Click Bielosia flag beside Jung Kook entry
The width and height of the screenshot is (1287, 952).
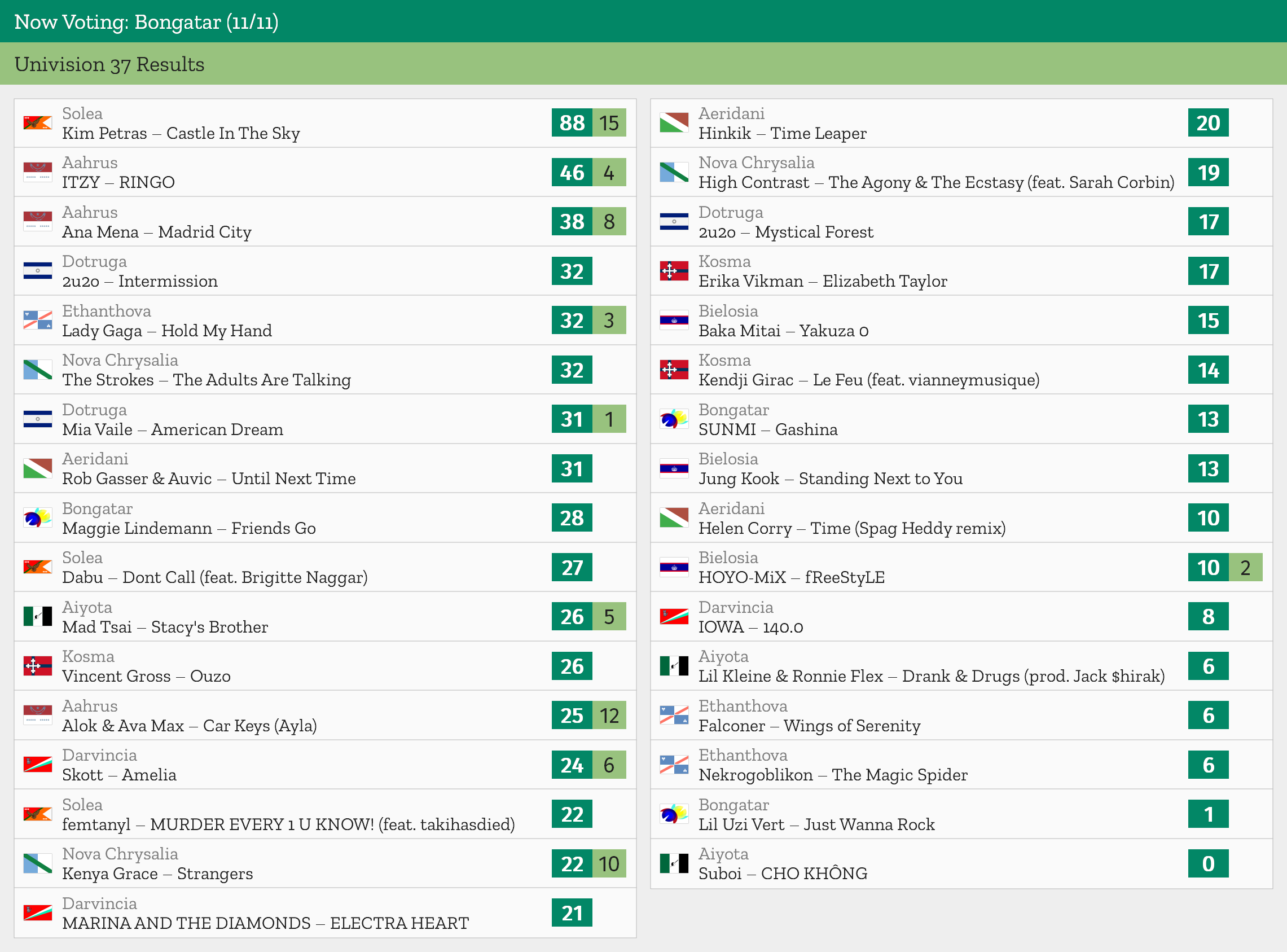[x=674, y=468]
